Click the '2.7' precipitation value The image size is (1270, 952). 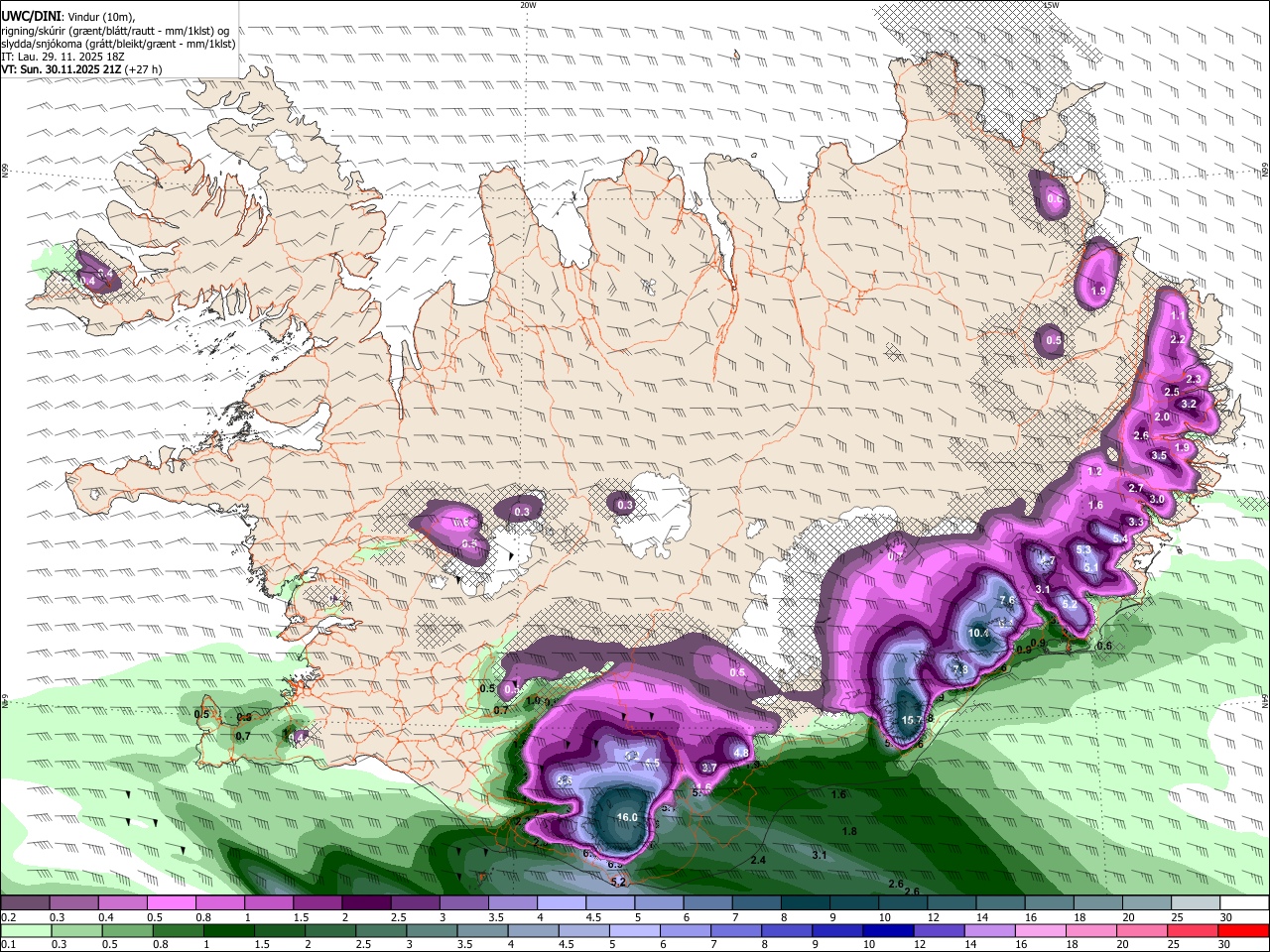1136,489
